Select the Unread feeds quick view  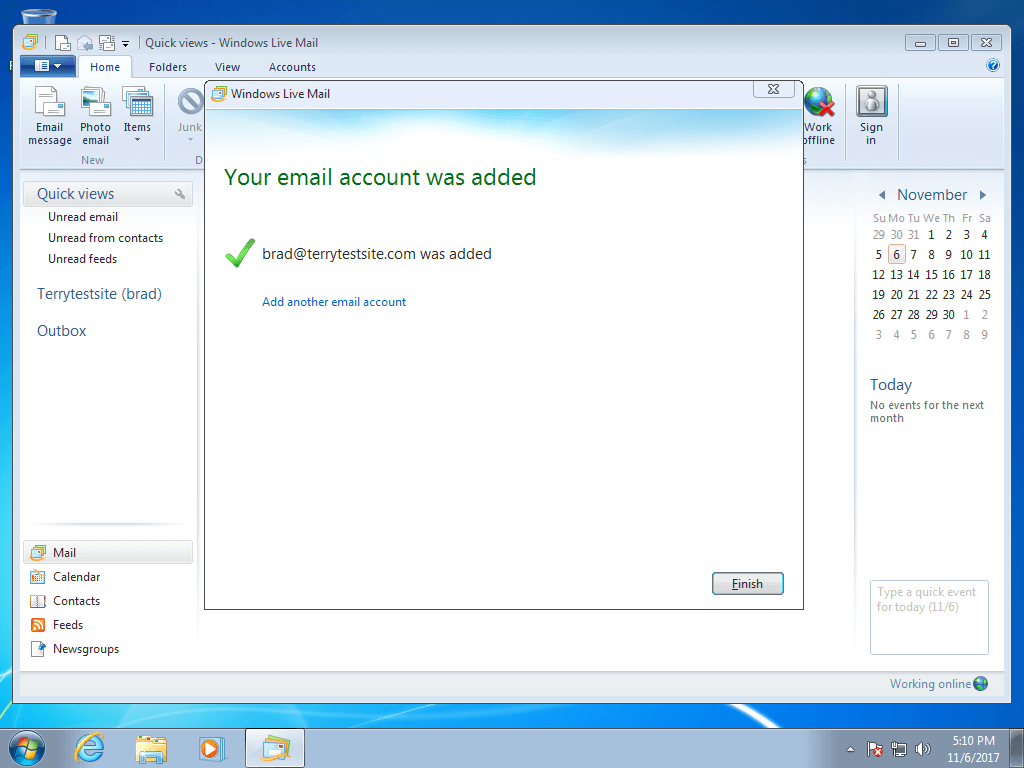point(82,259)
